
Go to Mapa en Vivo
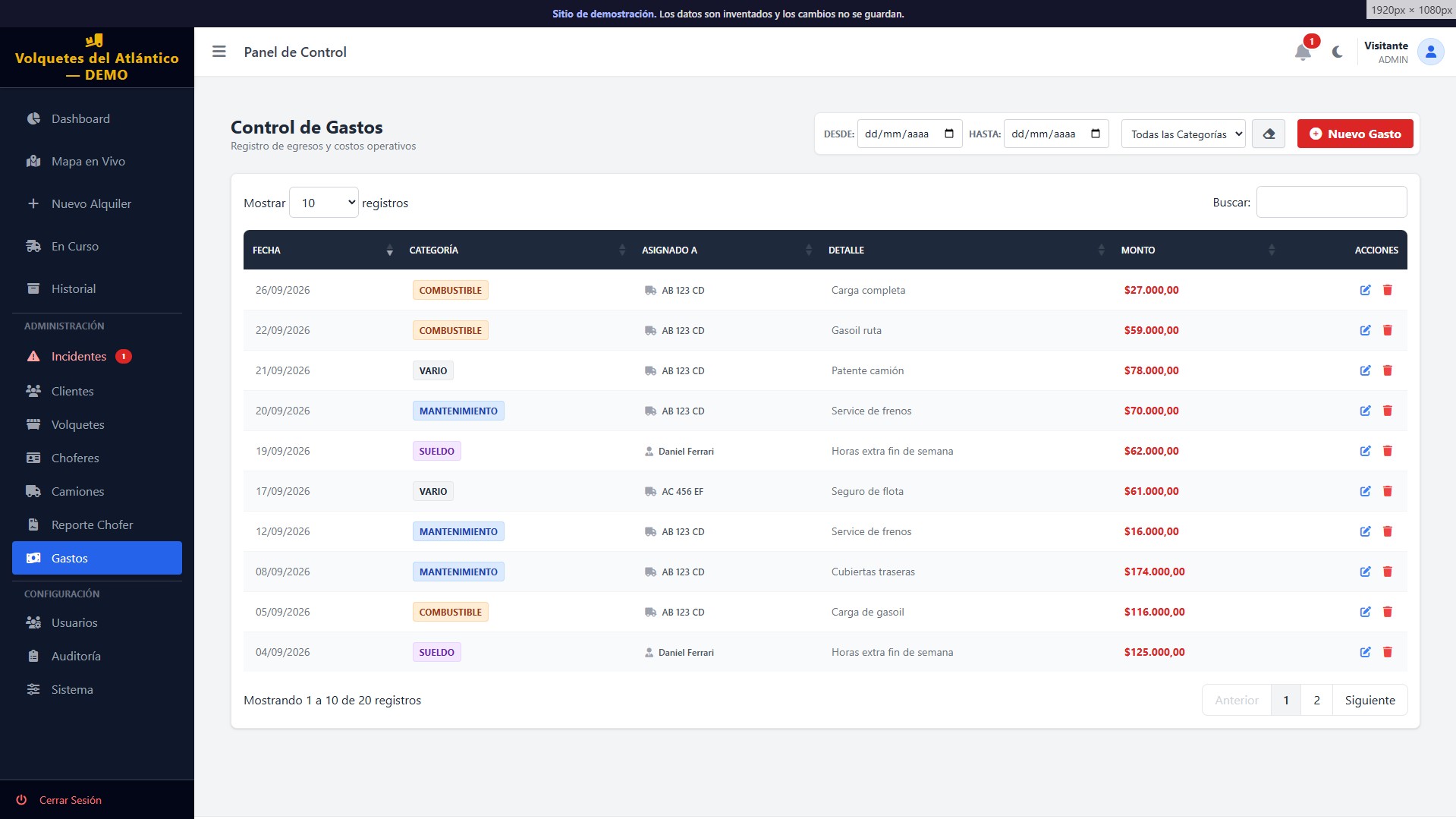click(x=97, y=161)
